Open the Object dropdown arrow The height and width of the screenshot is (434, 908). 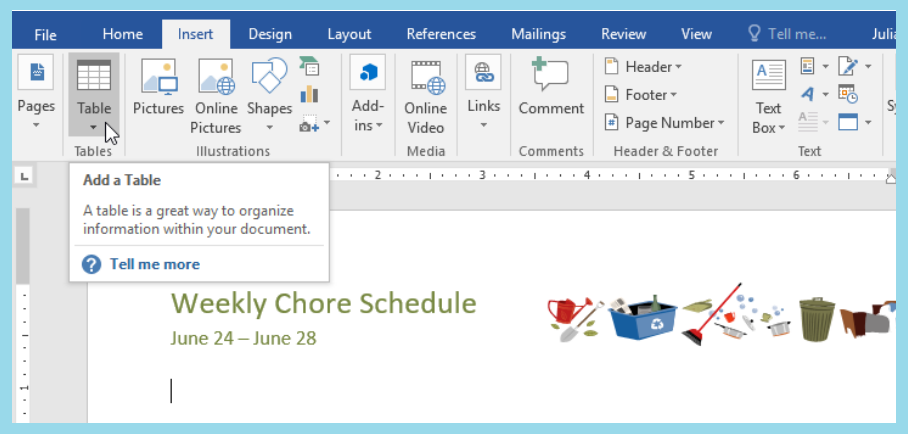868,123
